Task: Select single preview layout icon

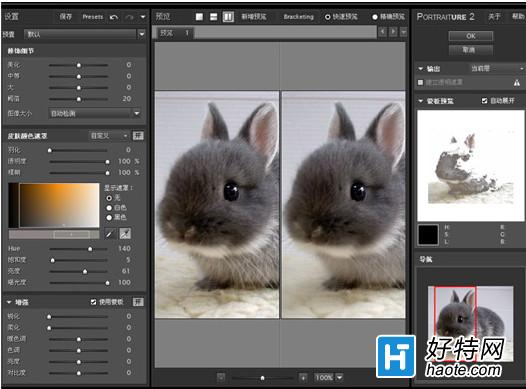Action: pos(199,16)
